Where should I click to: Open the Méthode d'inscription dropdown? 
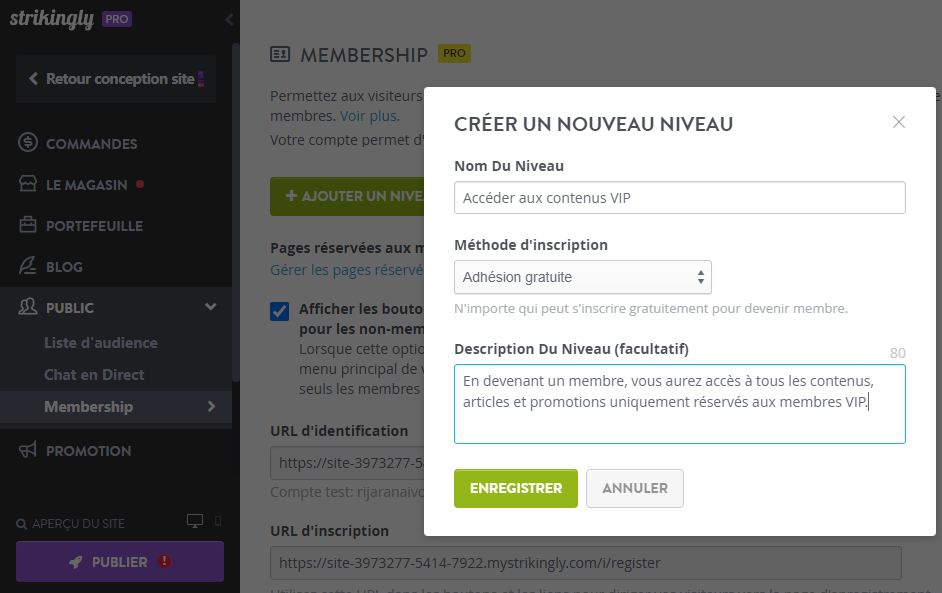pos(583,277)
